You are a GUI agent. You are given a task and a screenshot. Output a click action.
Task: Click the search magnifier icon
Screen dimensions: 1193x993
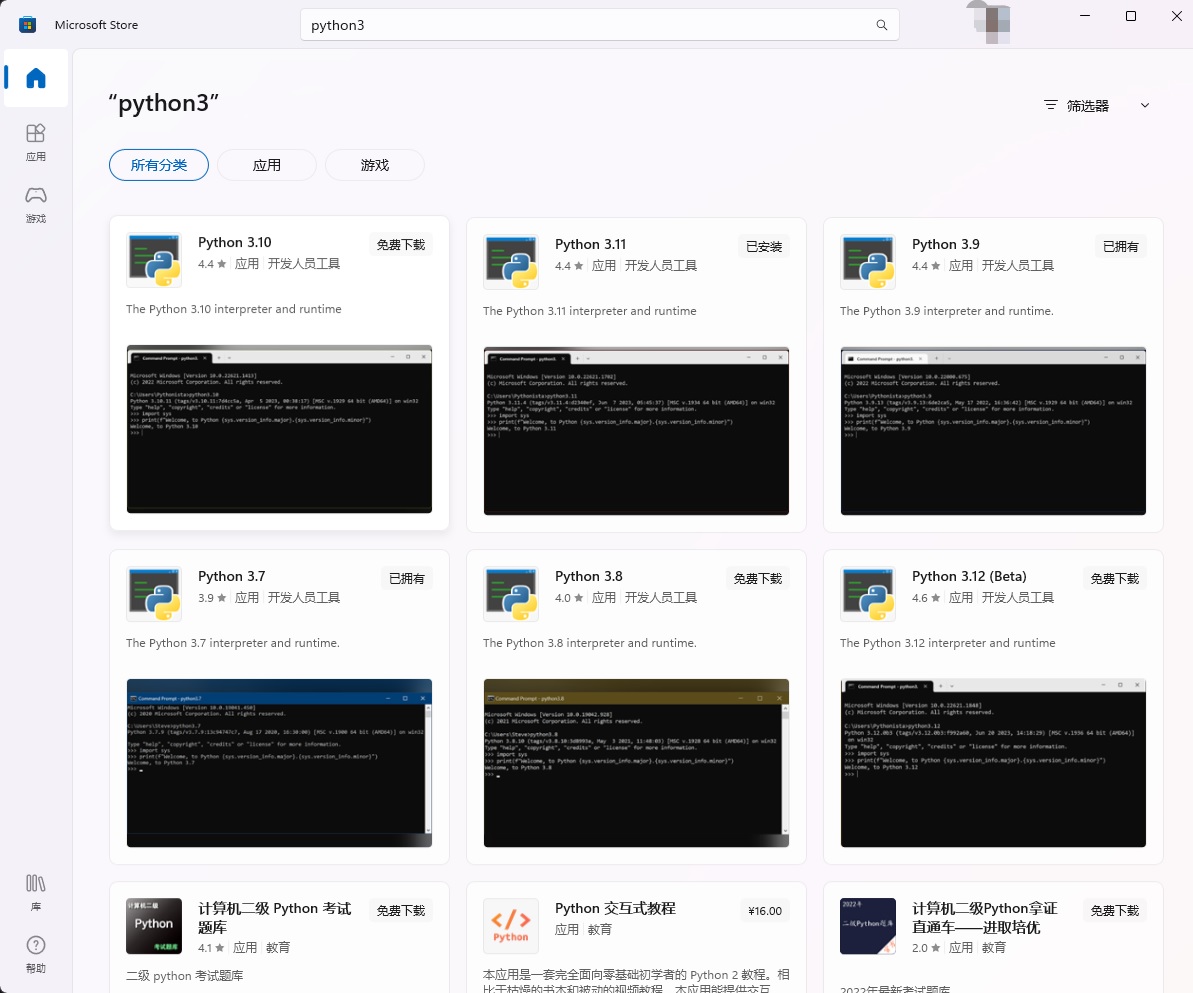point(881,25)
